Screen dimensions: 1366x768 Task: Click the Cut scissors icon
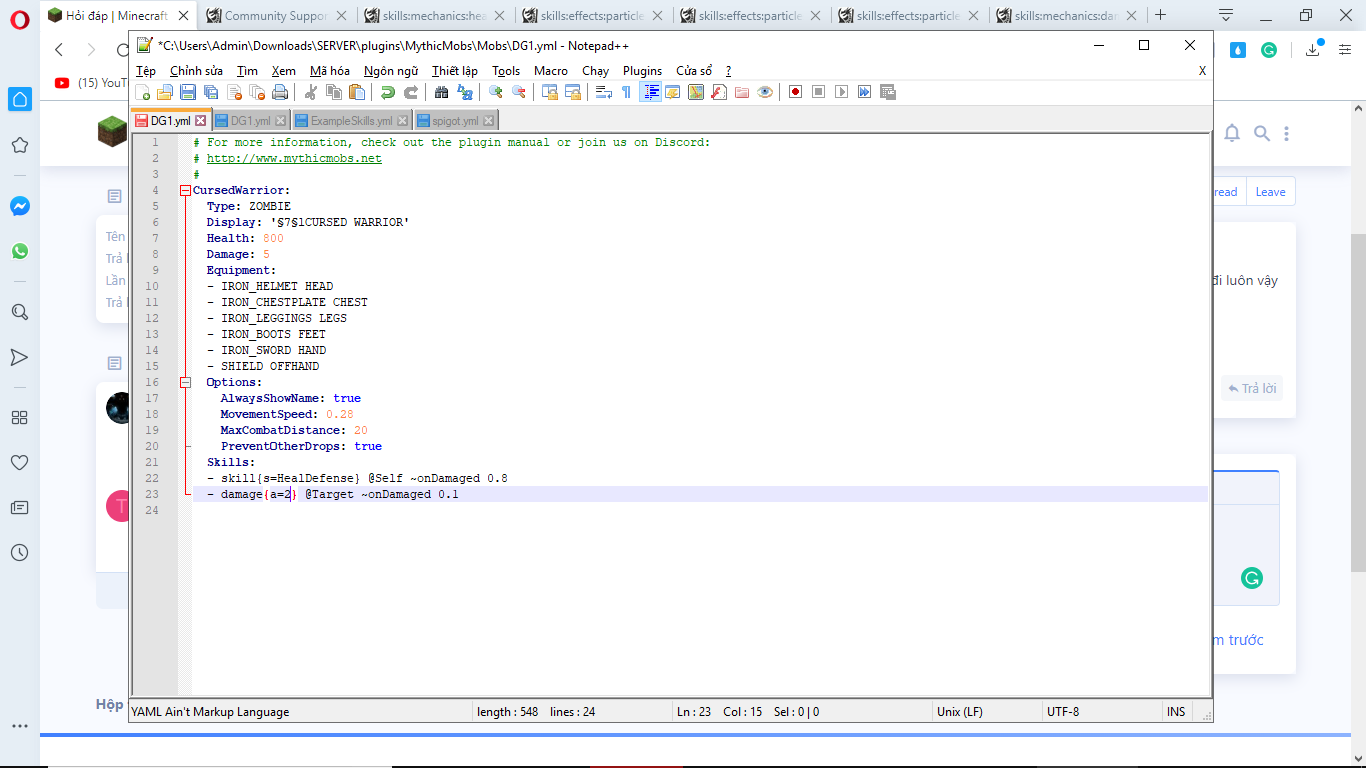click(x=311, y=92)
